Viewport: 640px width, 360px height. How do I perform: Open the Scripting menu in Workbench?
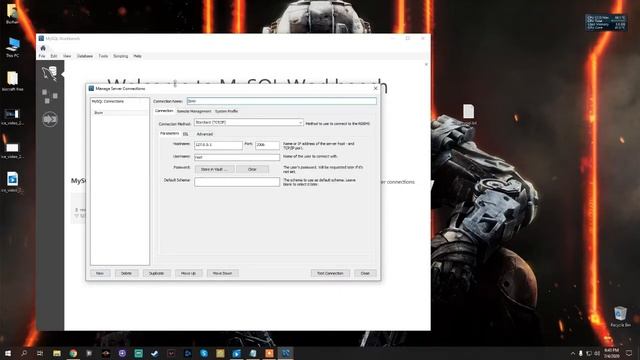[x=120, y=56]
